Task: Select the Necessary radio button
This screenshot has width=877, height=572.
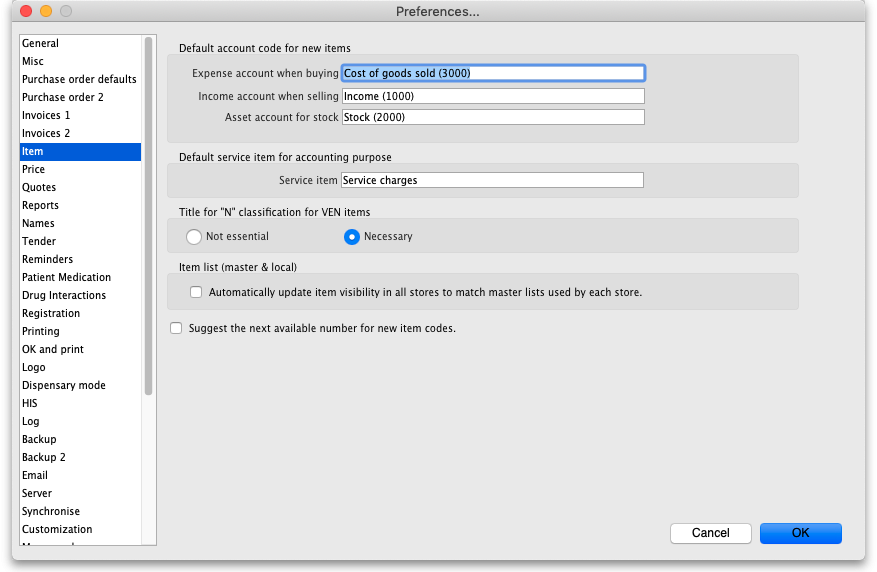Action: pyautogui.click(x=352, y=237)
